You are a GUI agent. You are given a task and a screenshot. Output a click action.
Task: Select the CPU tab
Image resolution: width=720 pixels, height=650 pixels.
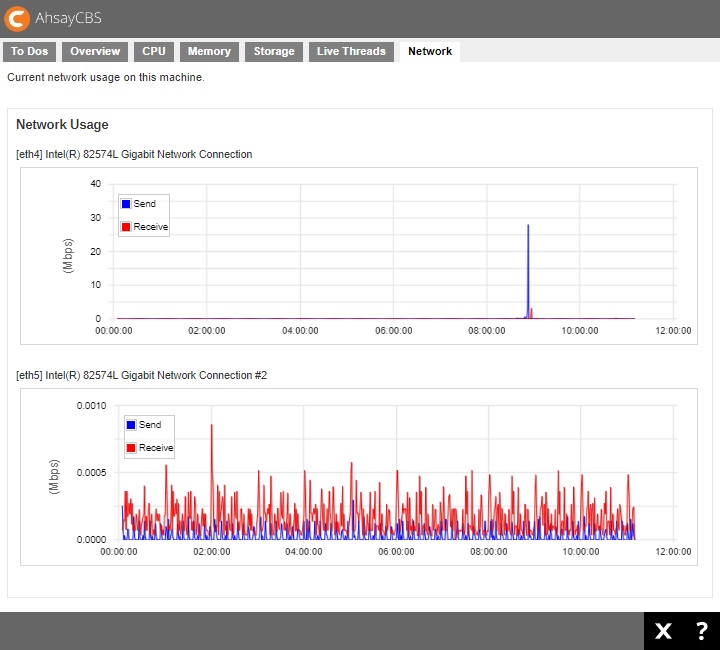click(x=154, y=52)
